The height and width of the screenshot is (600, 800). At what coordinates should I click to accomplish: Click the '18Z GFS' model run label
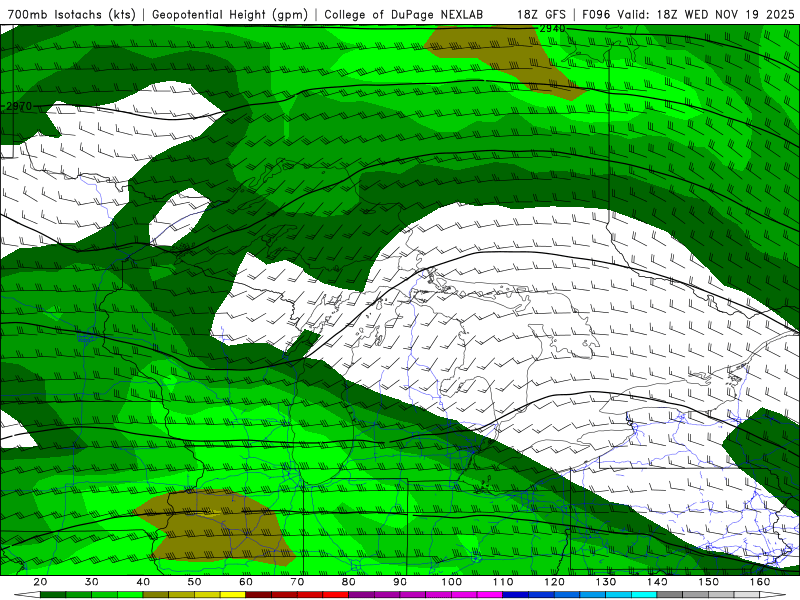tap(542, 14)
